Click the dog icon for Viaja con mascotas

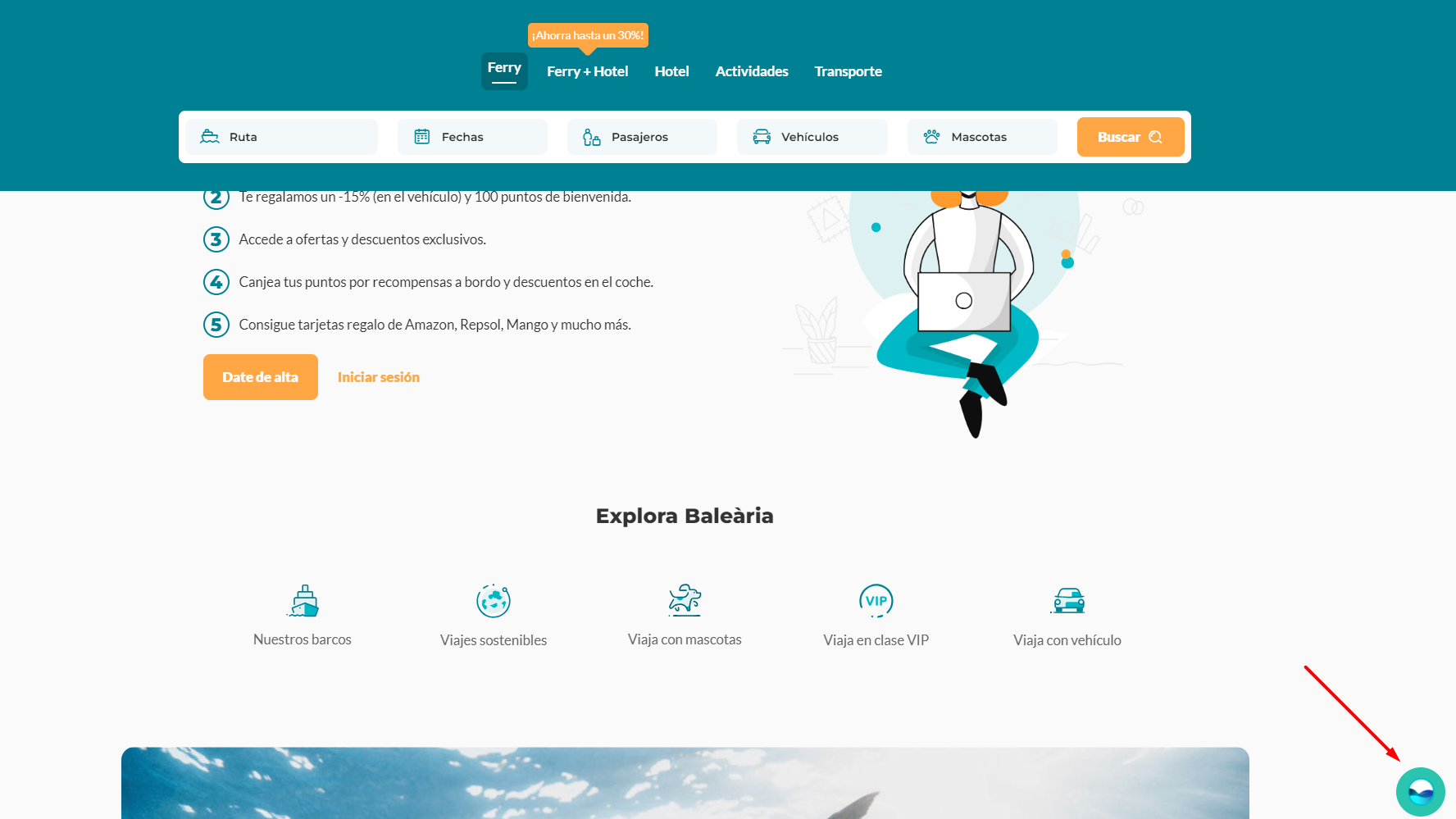click(685, 600)
